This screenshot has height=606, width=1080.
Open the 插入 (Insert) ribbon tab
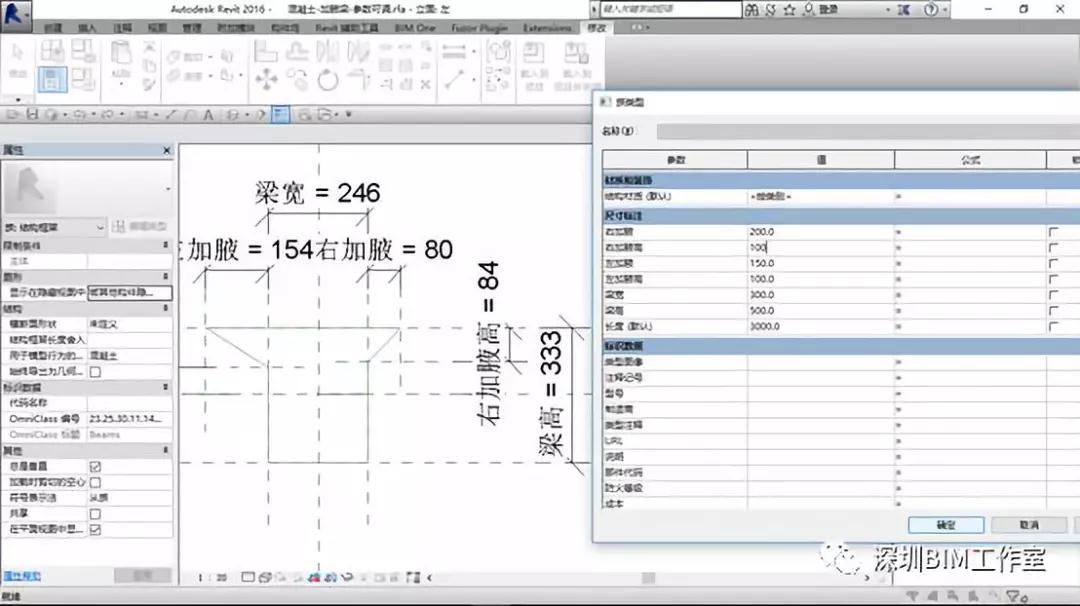pyautogui.click(x=87, y=28)
